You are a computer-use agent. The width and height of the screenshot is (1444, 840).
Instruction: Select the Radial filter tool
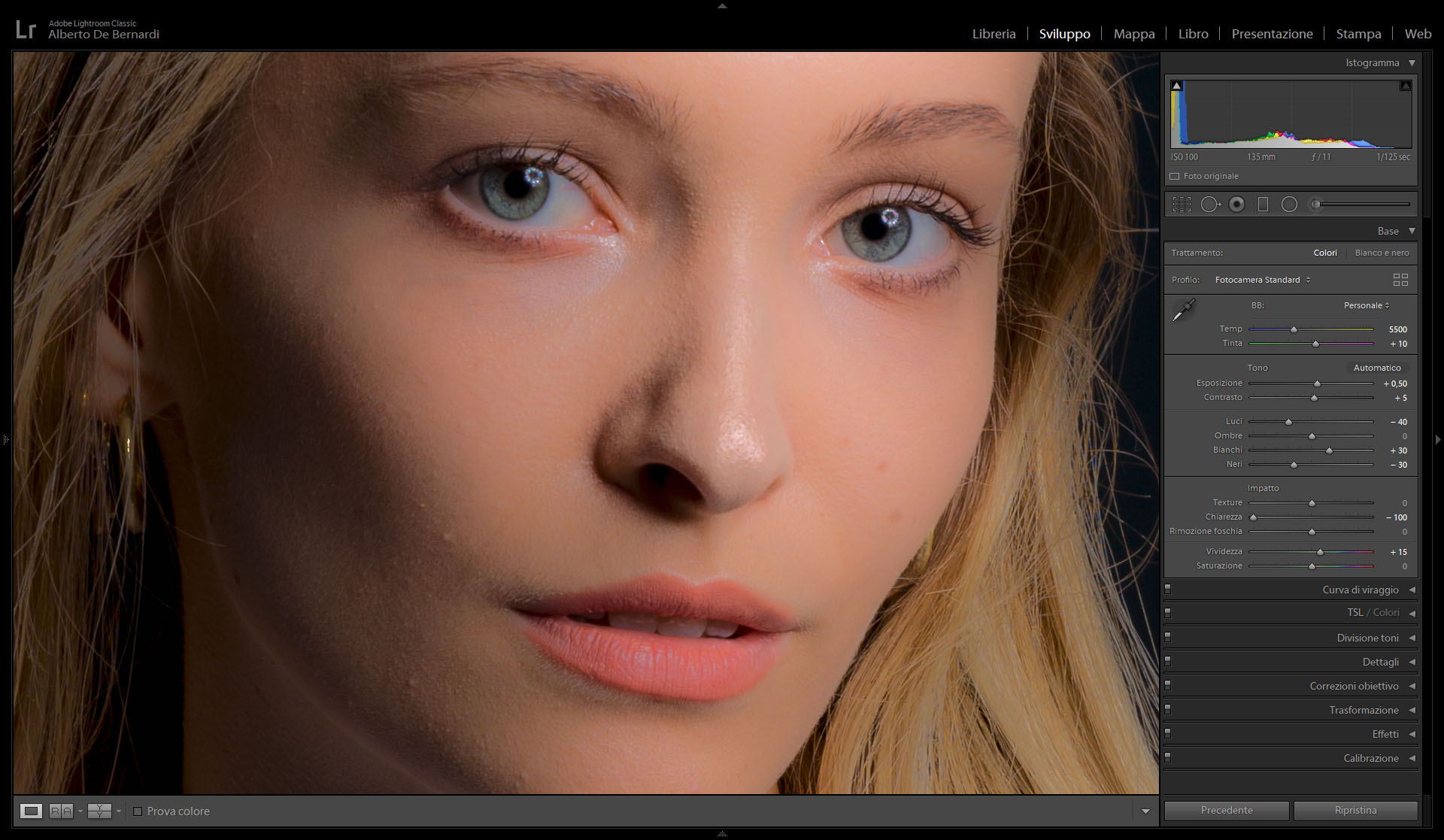[x=1289, y=205]
